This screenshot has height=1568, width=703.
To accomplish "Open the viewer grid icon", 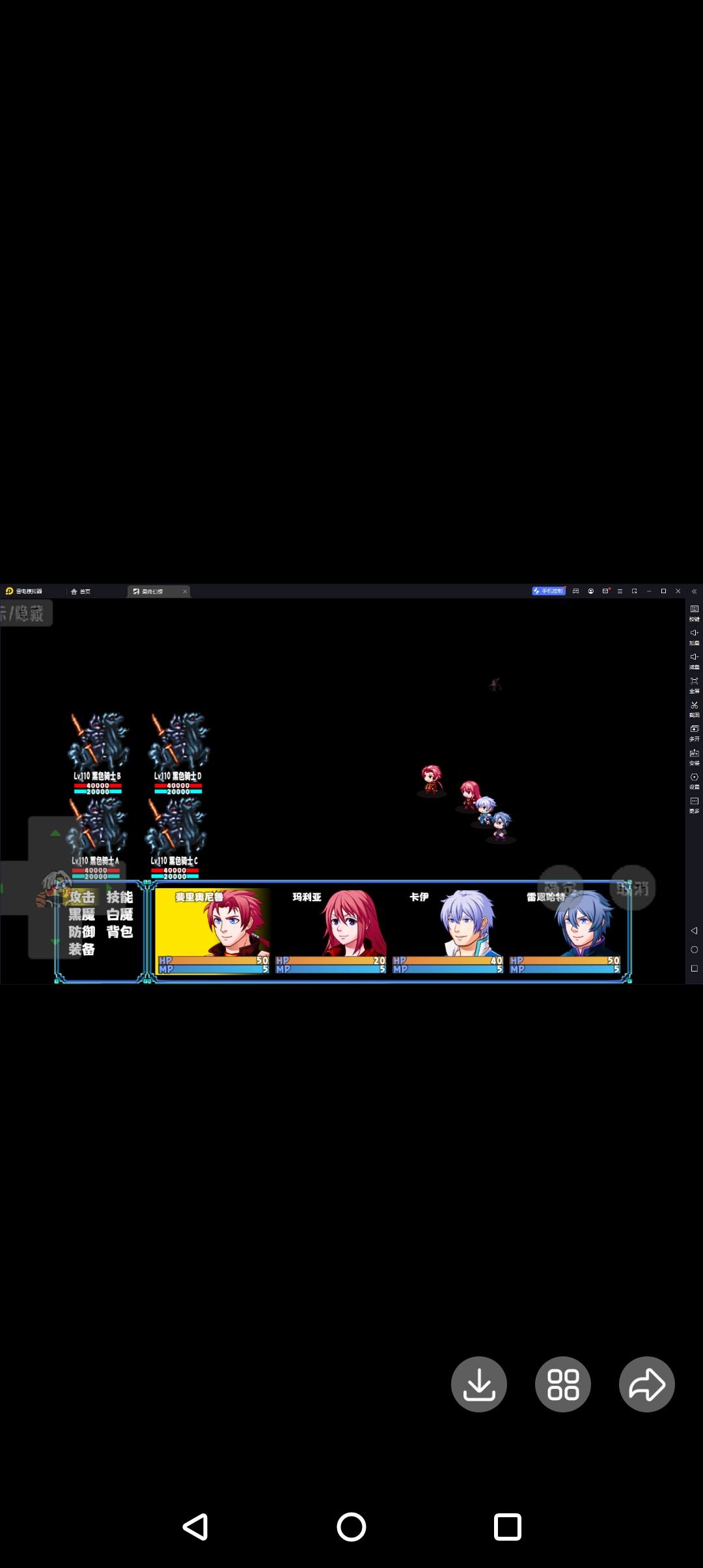I will point(563,1384).
